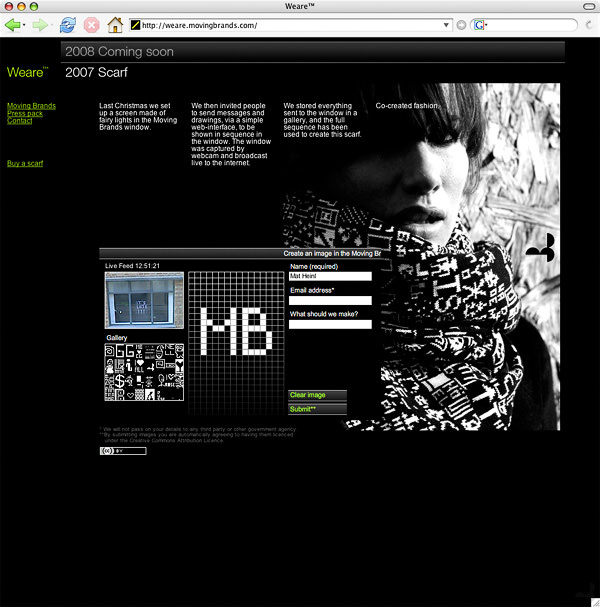This screenshot has width=600, height=607.
Task: Click the search go icon at toolbar end
Action: click(x=588, y=25)
